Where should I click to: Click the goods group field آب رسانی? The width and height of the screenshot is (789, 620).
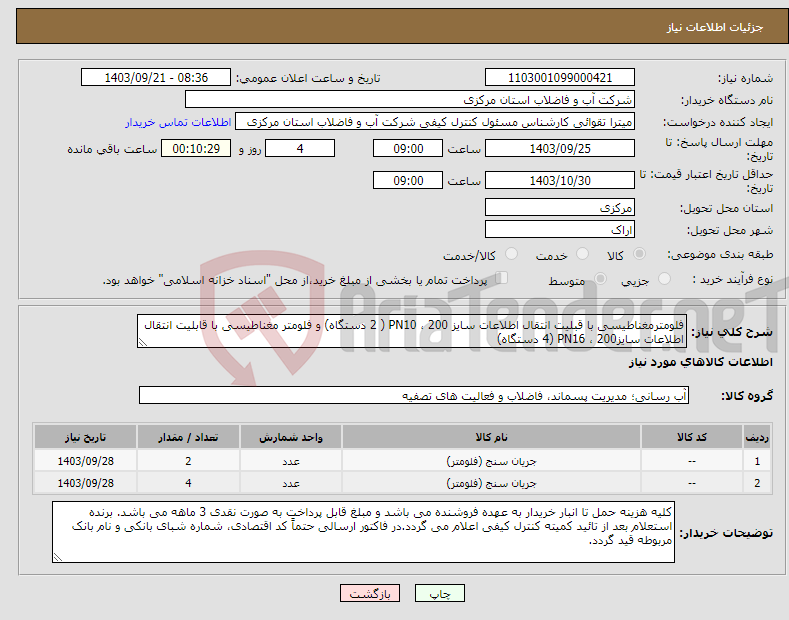click(414, 396)
